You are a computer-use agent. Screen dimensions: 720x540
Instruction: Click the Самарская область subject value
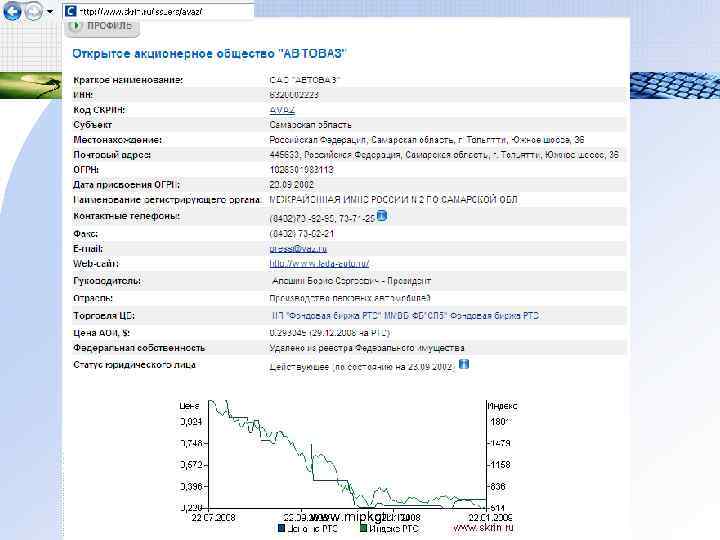click(x=310, y=125)
